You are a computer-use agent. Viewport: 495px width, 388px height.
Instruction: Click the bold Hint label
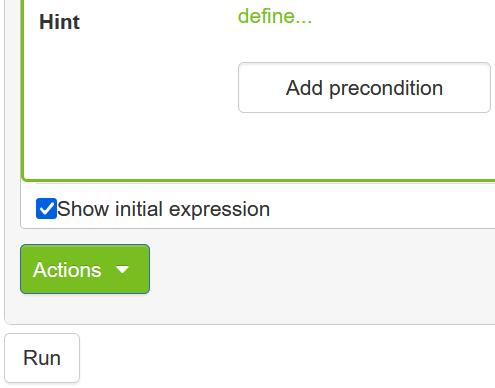(x=59, y=22)
